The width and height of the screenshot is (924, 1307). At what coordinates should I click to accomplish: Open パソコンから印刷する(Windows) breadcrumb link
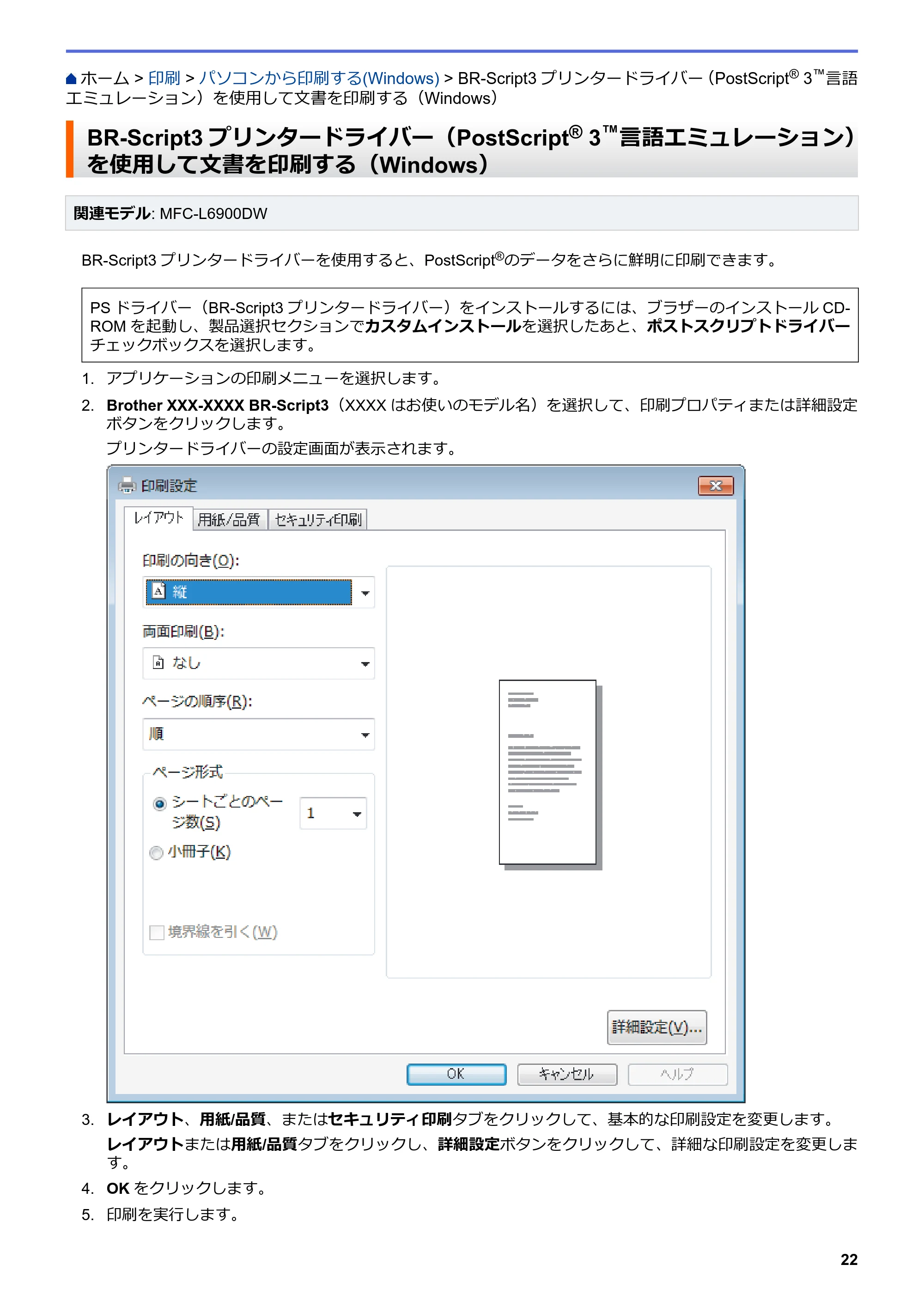(319, 78)
